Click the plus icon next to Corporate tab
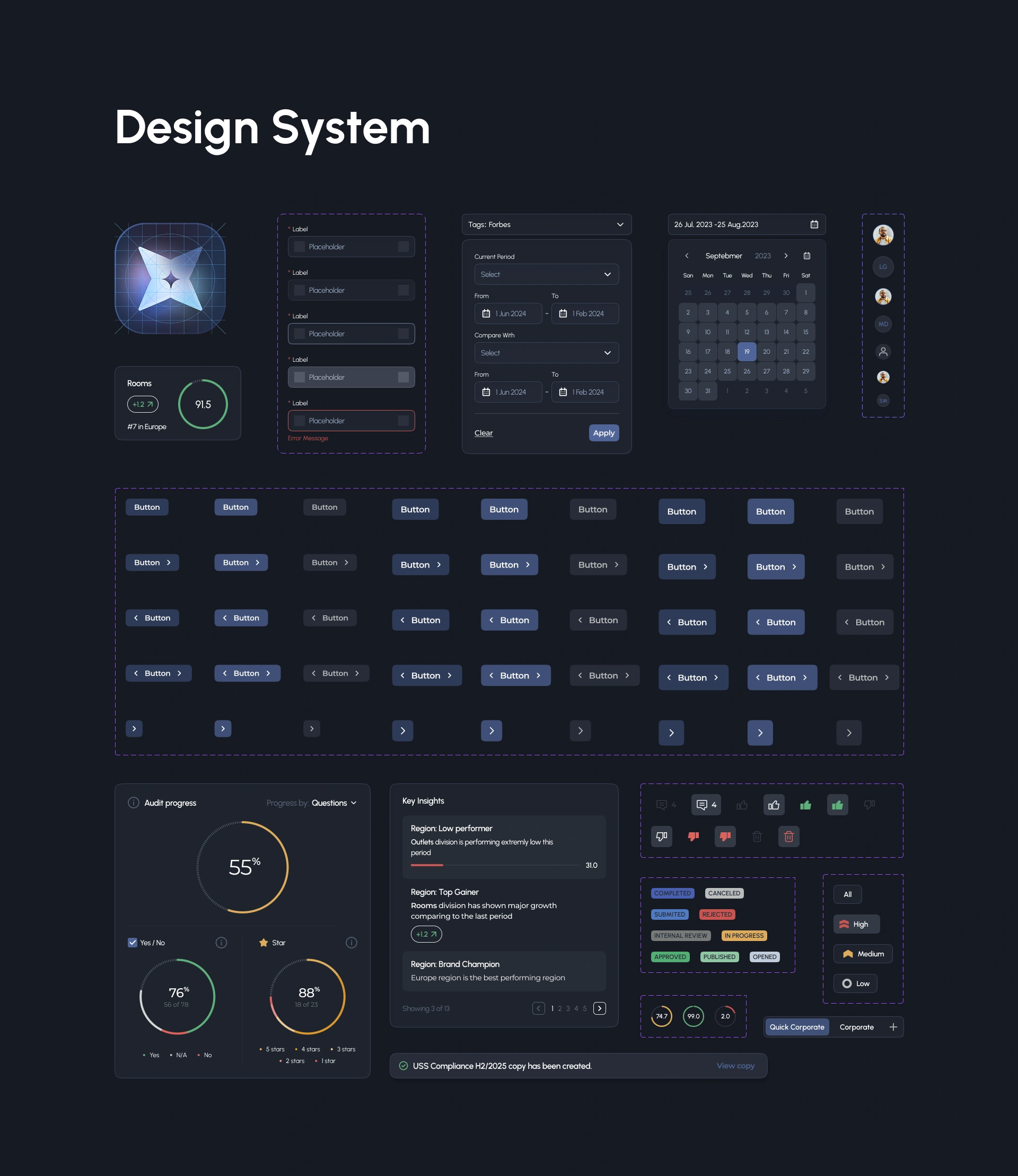 pos(893,1027)
